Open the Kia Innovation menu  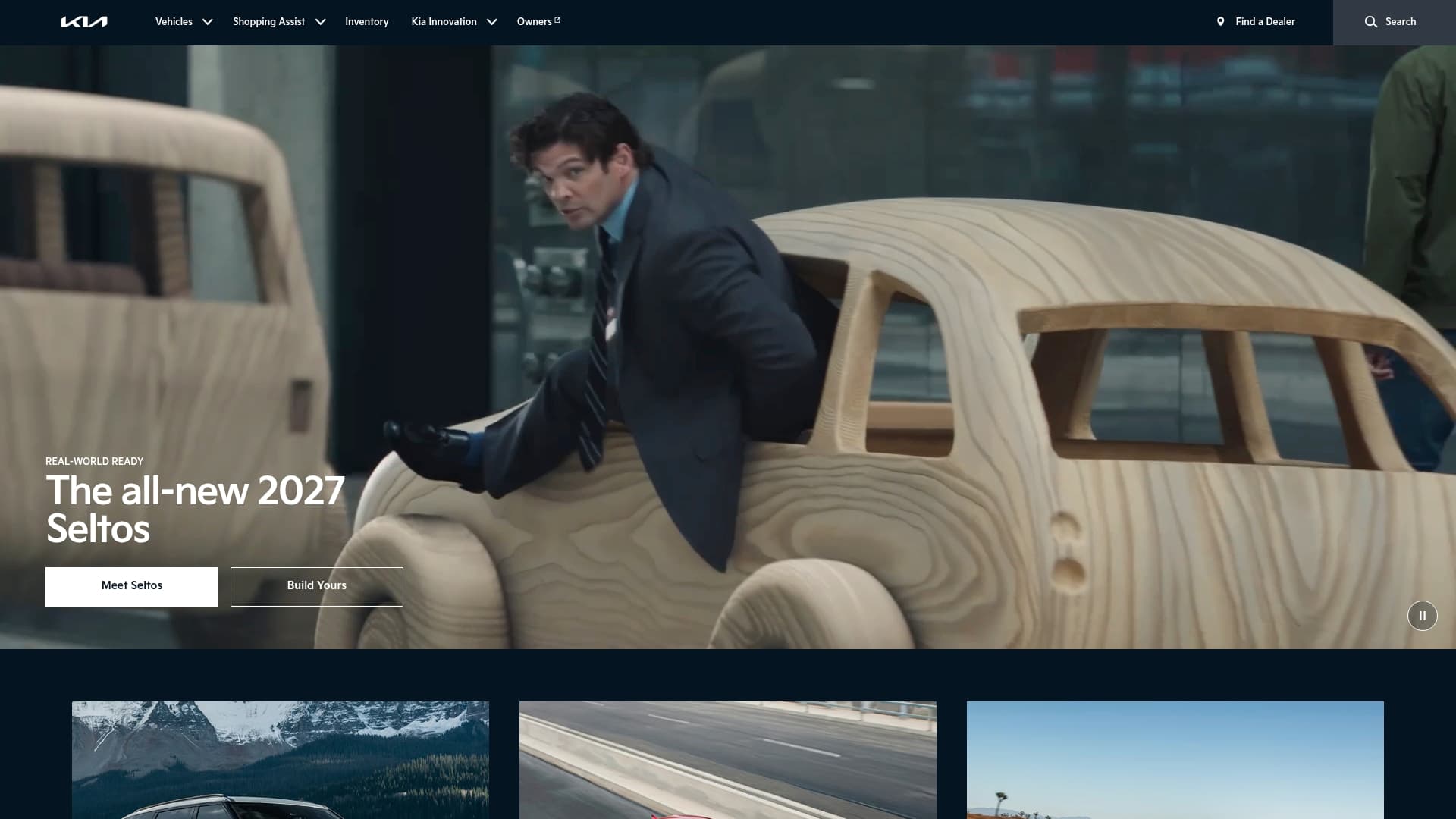coord(444,22)
